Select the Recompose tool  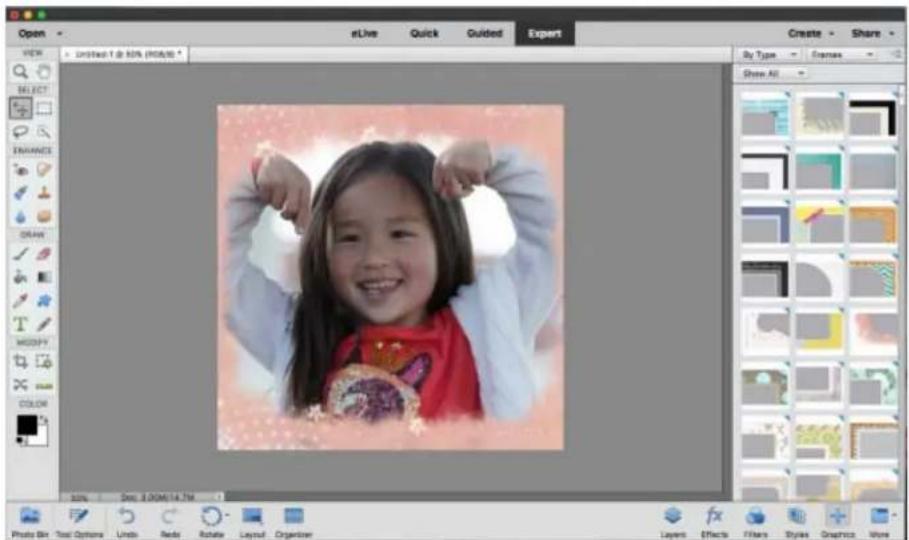(44, 361)
